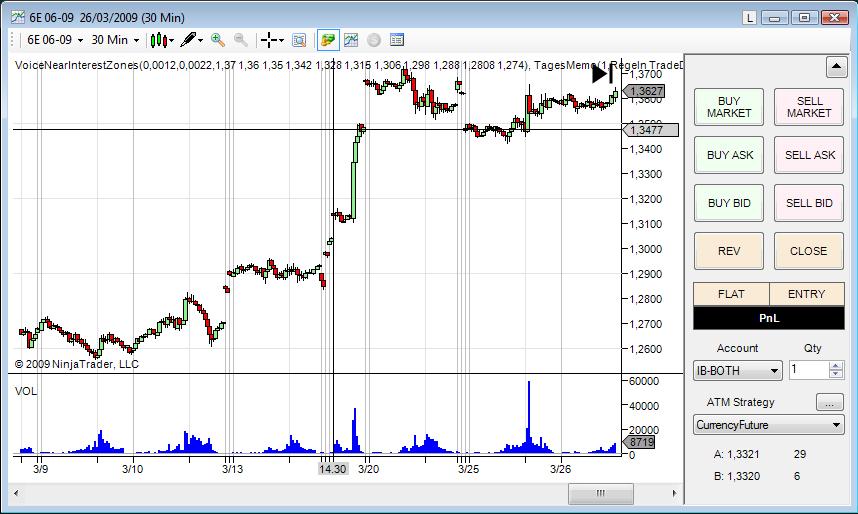Expand the chart style dropdown arrow

[x=171, y=41]
